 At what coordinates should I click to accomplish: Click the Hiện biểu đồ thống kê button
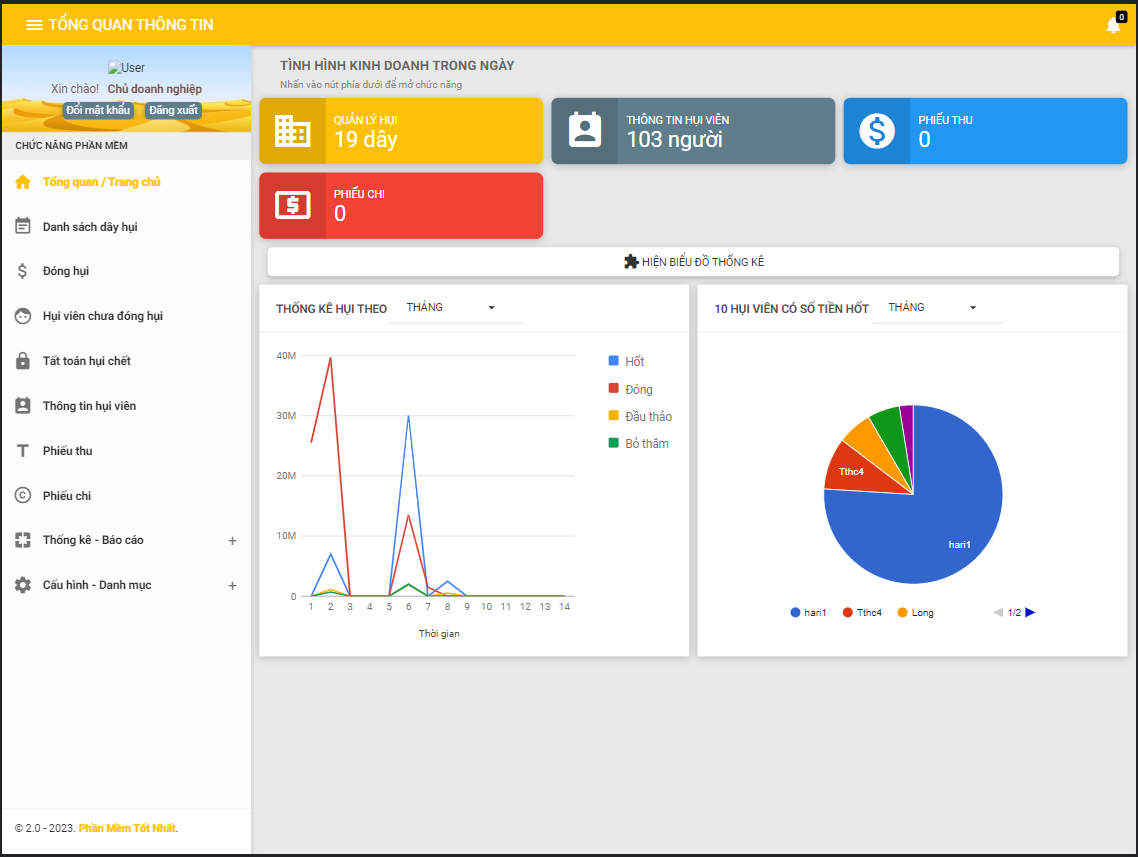tap(693, 262)
